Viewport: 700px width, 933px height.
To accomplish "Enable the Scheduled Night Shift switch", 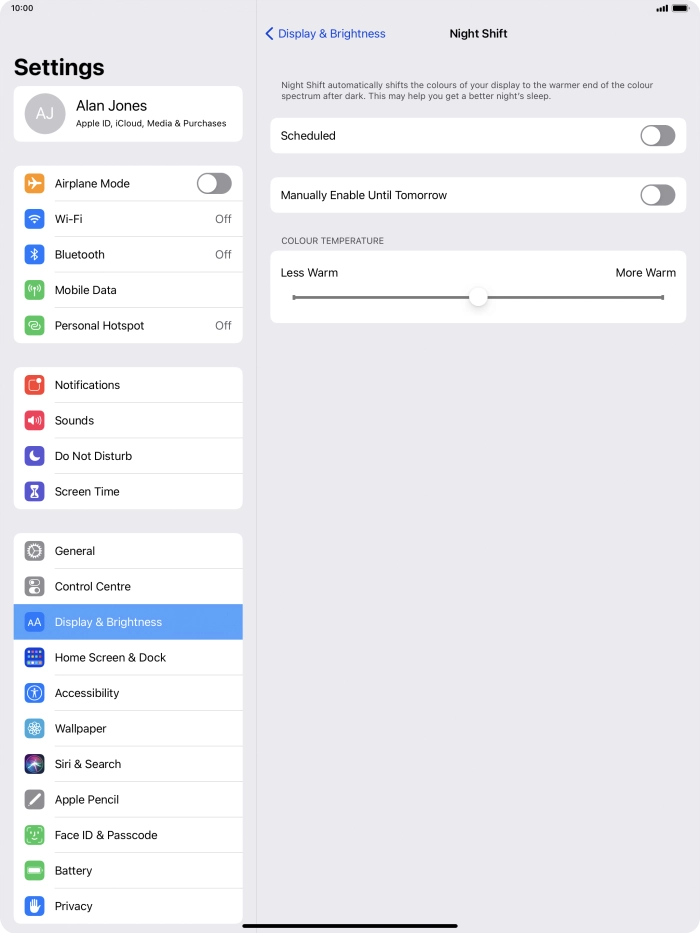I will pyautogui.click(x=658, y=136).
